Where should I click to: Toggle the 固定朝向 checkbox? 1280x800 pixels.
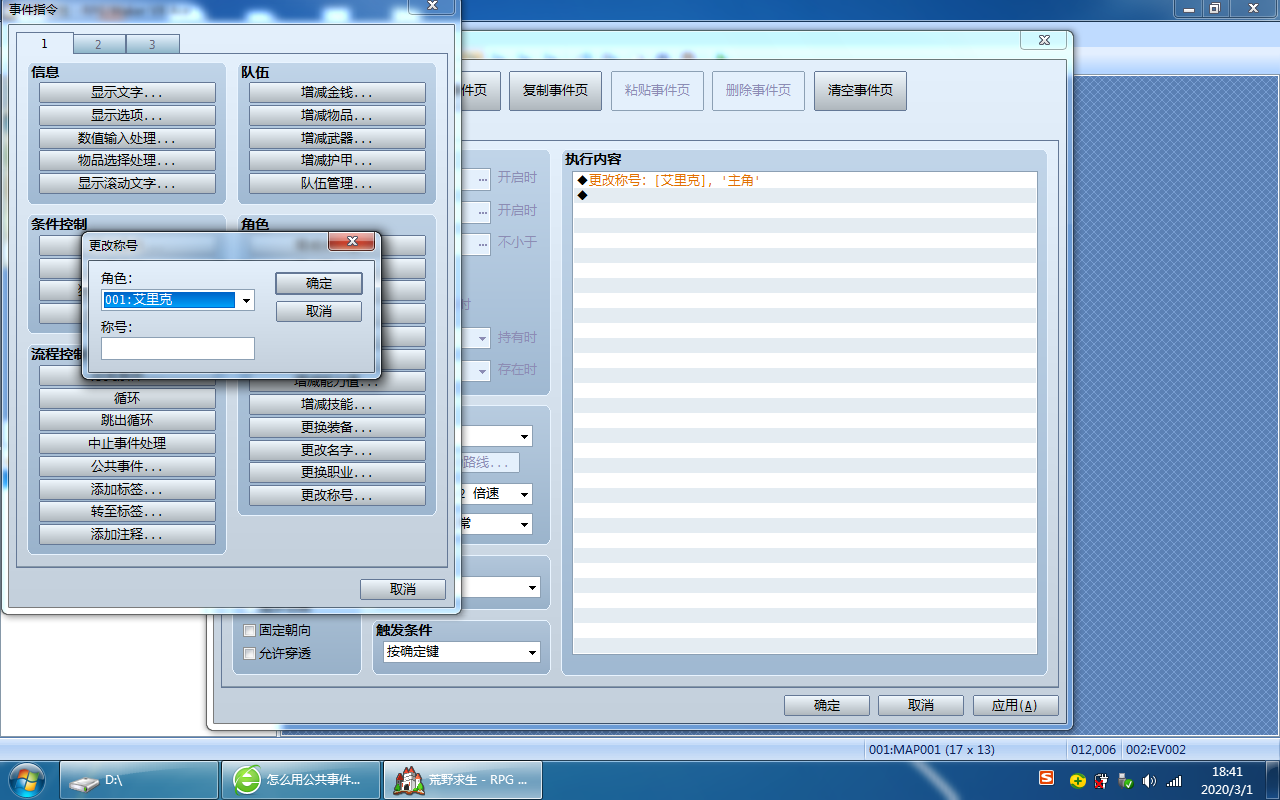pyautogui.click(x=250, y=631)
